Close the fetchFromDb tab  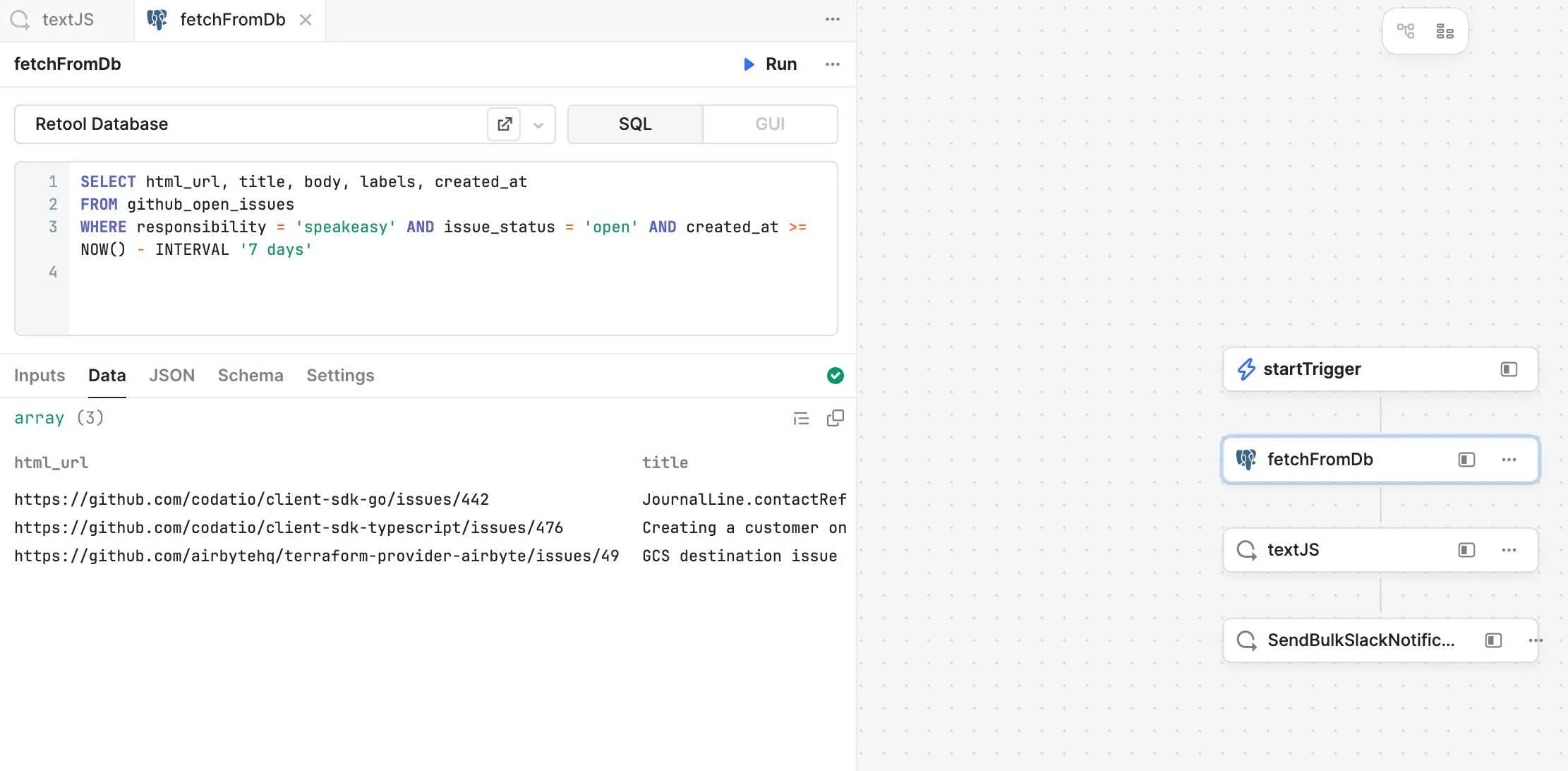[x=306, y=20]
